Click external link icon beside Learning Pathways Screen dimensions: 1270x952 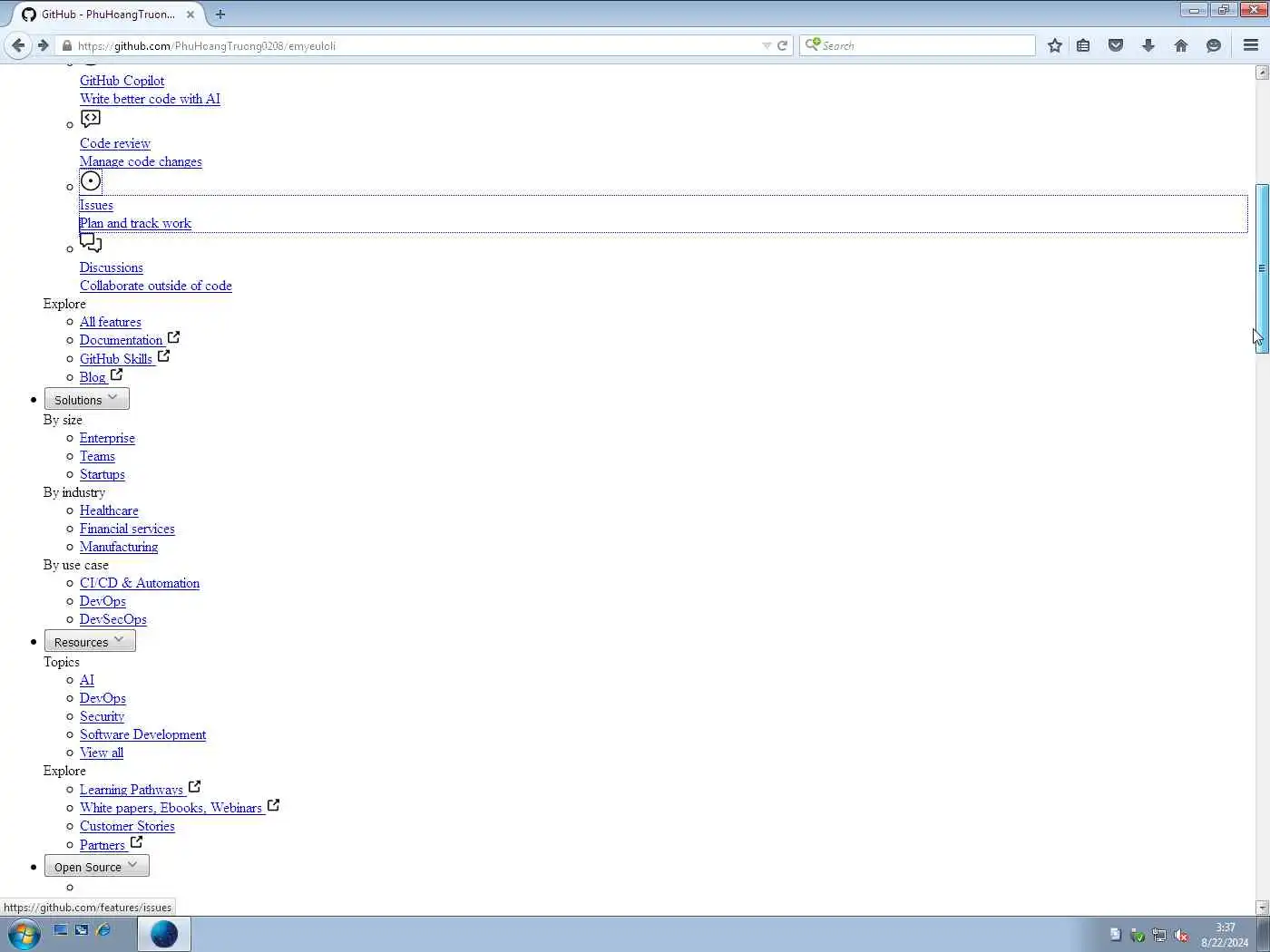point(194,787)
